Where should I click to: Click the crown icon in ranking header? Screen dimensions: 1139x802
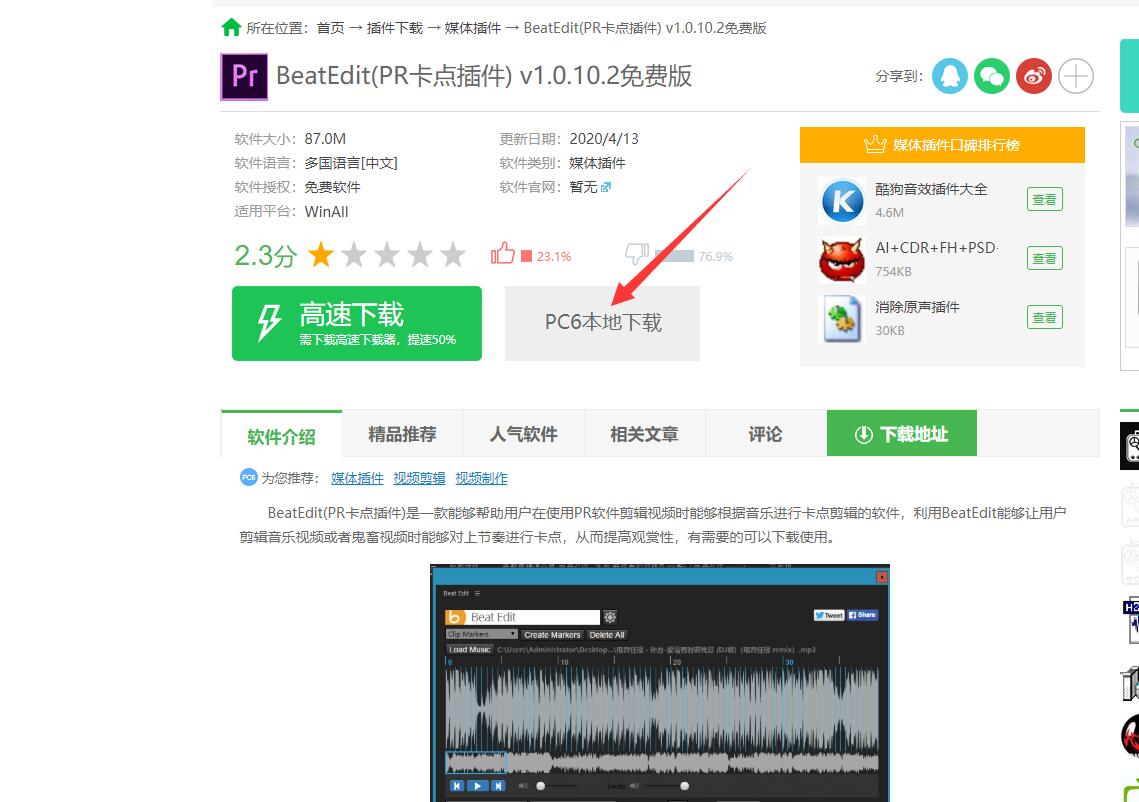pyautogui.click(x=875, y=145)
